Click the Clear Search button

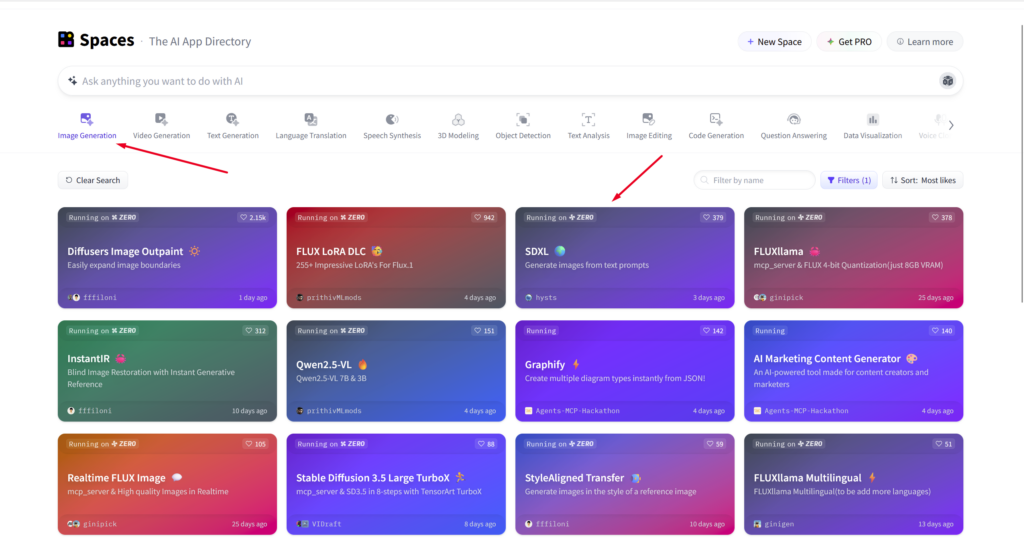pos(93,180)
